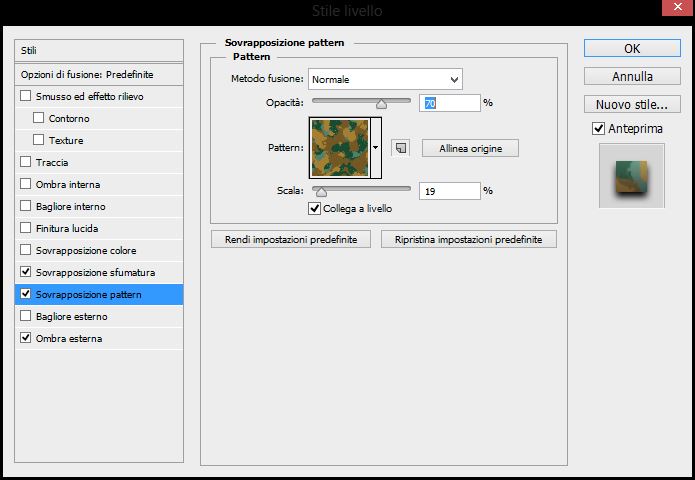Image resolution: width=695 pixels, height=480 pixels.
Task: Select Opzioni di fusione: Predefinite
Action: click(99, 74)
